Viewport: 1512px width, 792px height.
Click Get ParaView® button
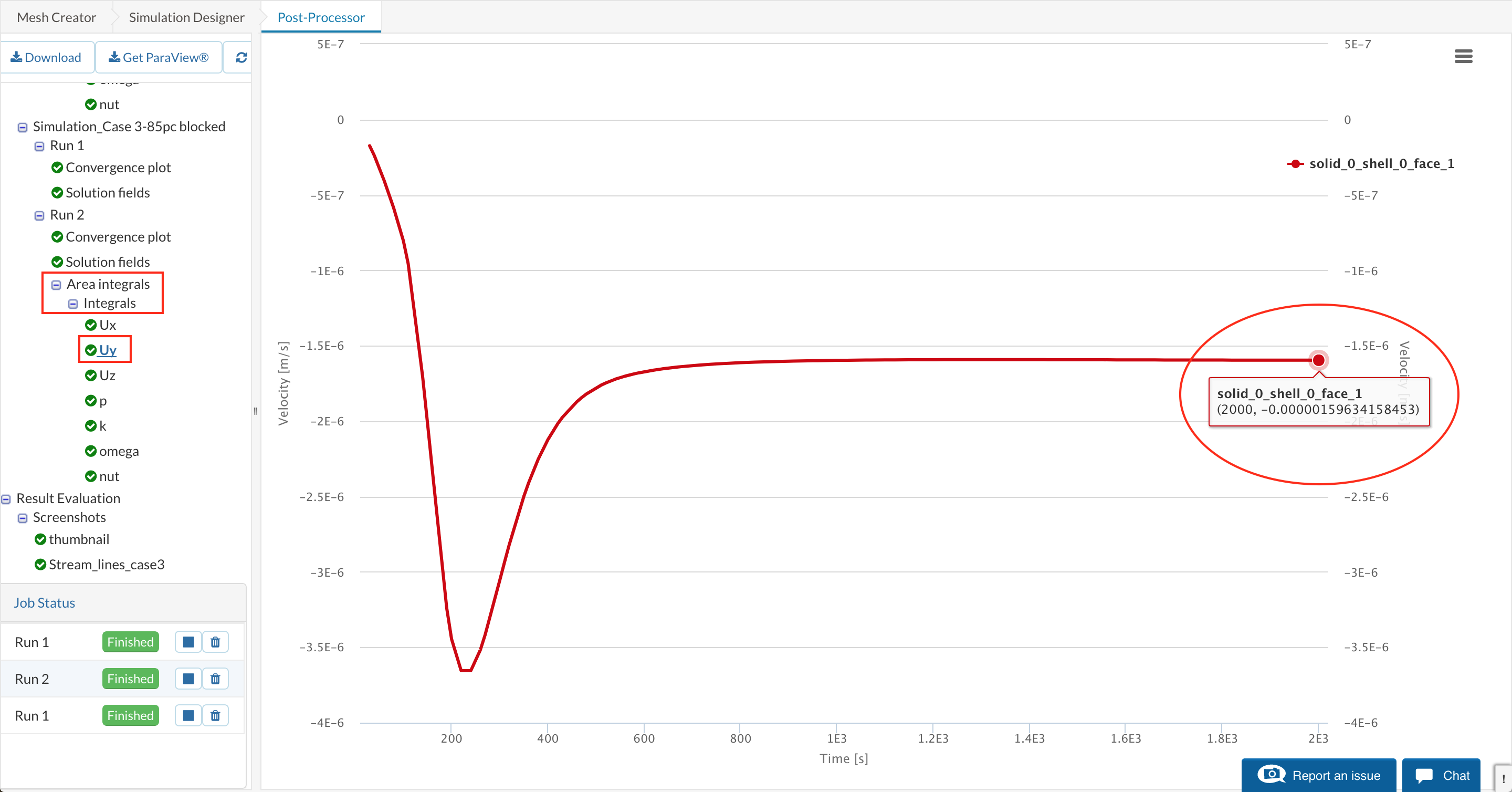tap(159, 58)
